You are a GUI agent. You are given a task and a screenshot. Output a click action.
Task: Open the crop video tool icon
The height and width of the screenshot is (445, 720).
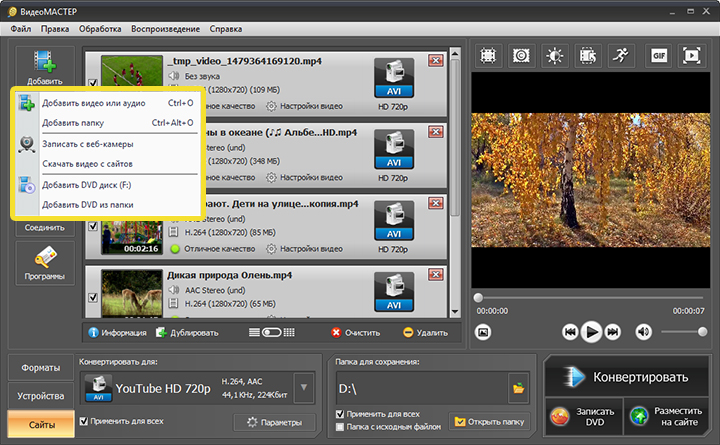pos(488,56)
